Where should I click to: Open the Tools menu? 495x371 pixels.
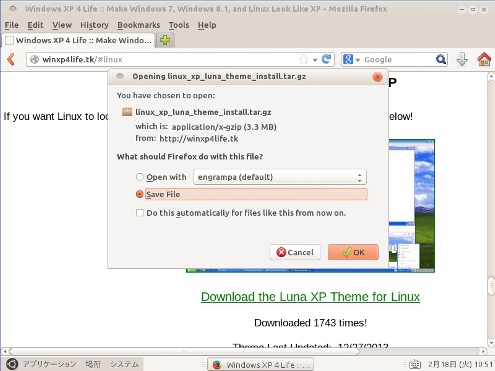(179, 25)
